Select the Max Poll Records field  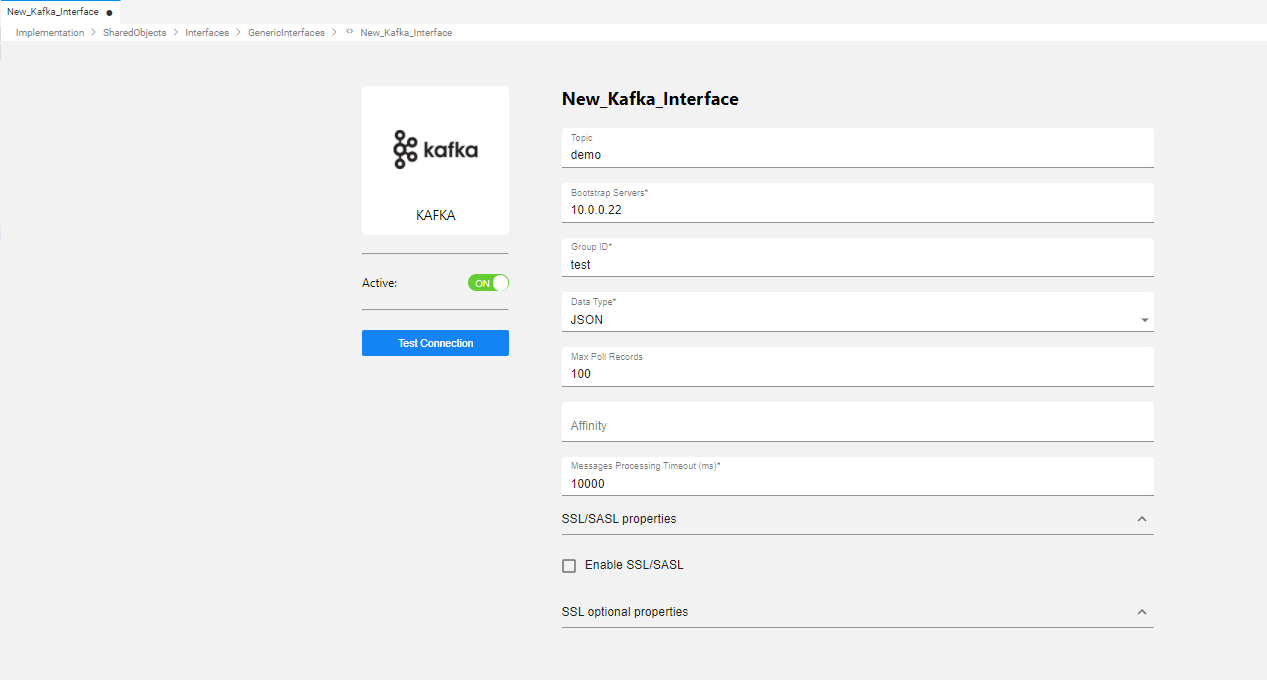coord(857,374)
